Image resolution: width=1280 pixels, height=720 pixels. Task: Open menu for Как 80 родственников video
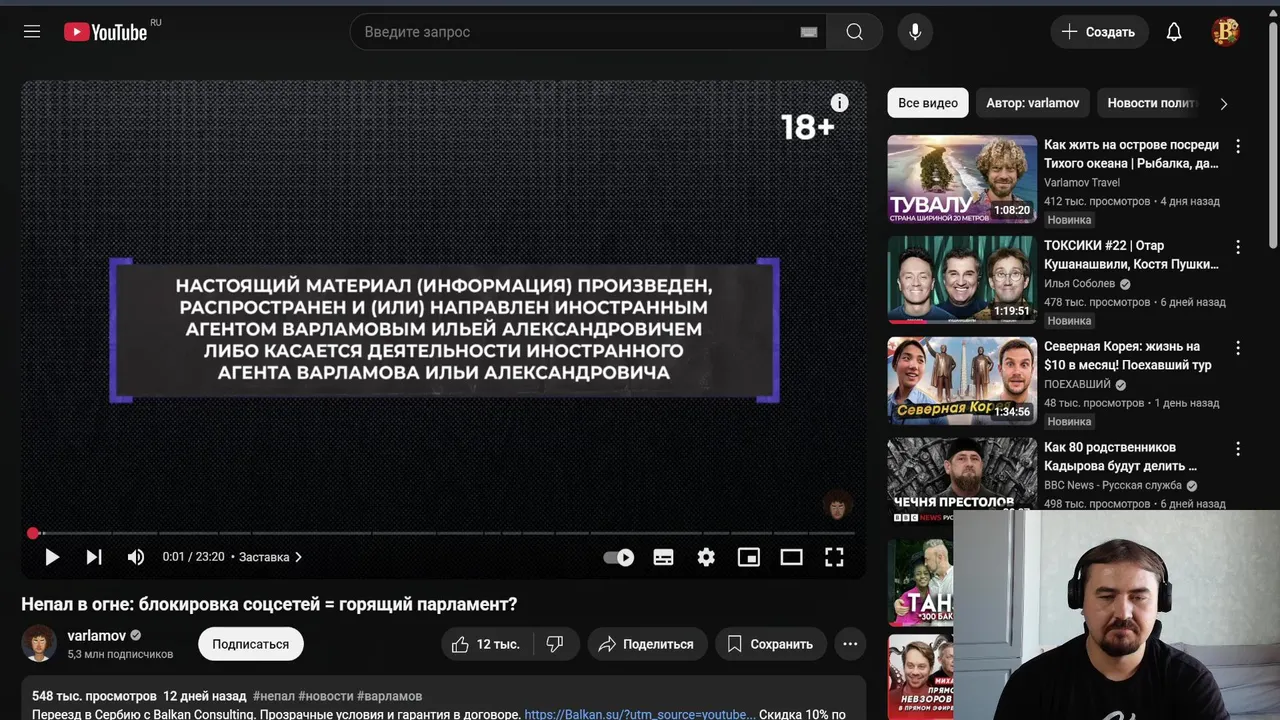(1238, 449)
